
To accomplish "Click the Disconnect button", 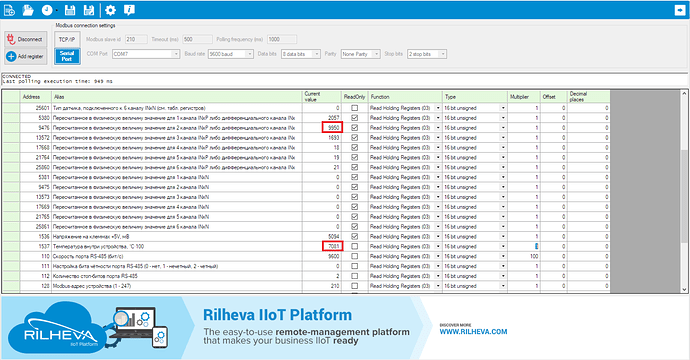I will tap(26, 39).
